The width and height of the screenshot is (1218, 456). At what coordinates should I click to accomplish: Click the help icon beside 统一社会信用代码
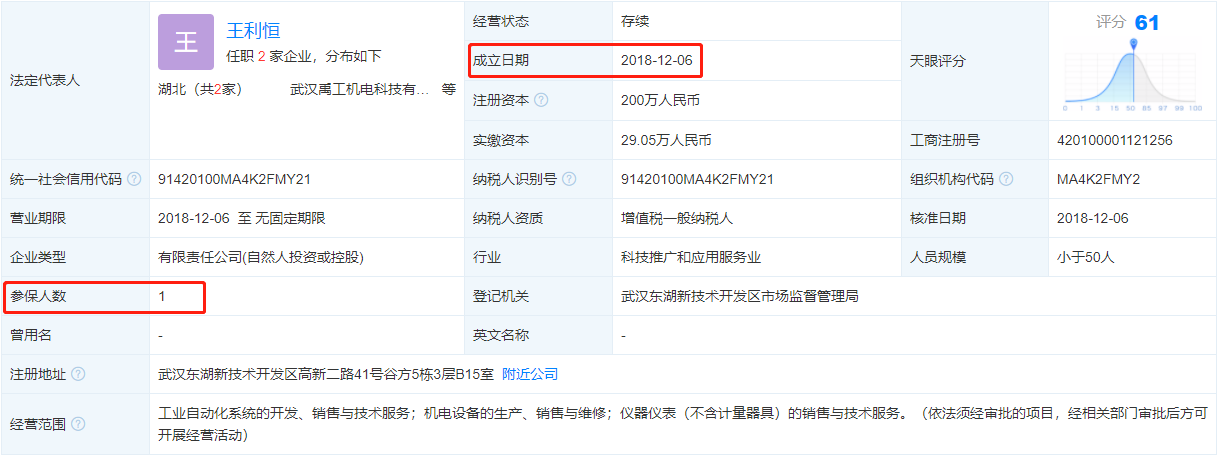pos(134,179)
